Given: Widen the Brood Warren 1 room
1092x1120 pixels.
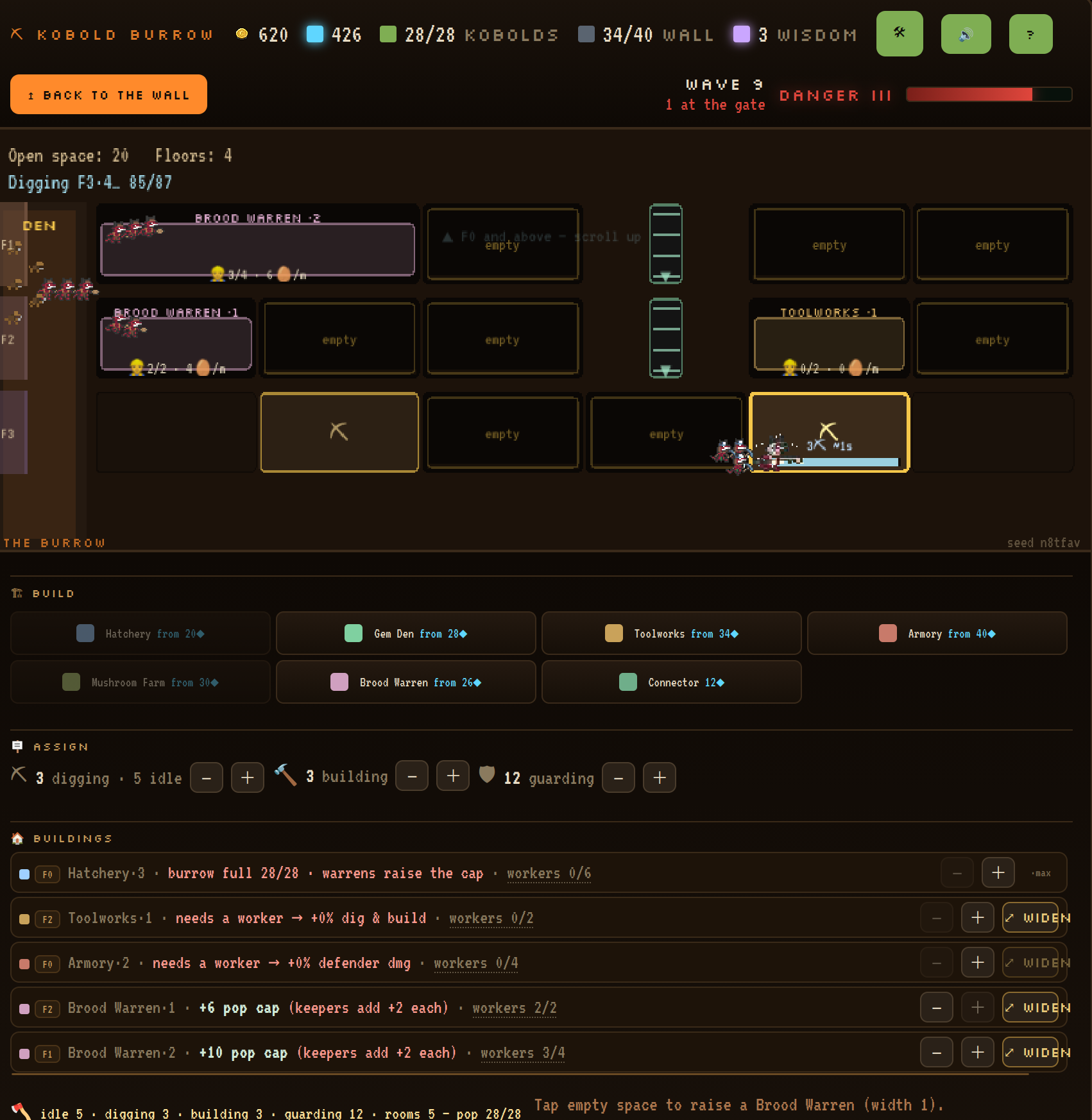Looking at the screenshot, I should click(1032, 1007).
